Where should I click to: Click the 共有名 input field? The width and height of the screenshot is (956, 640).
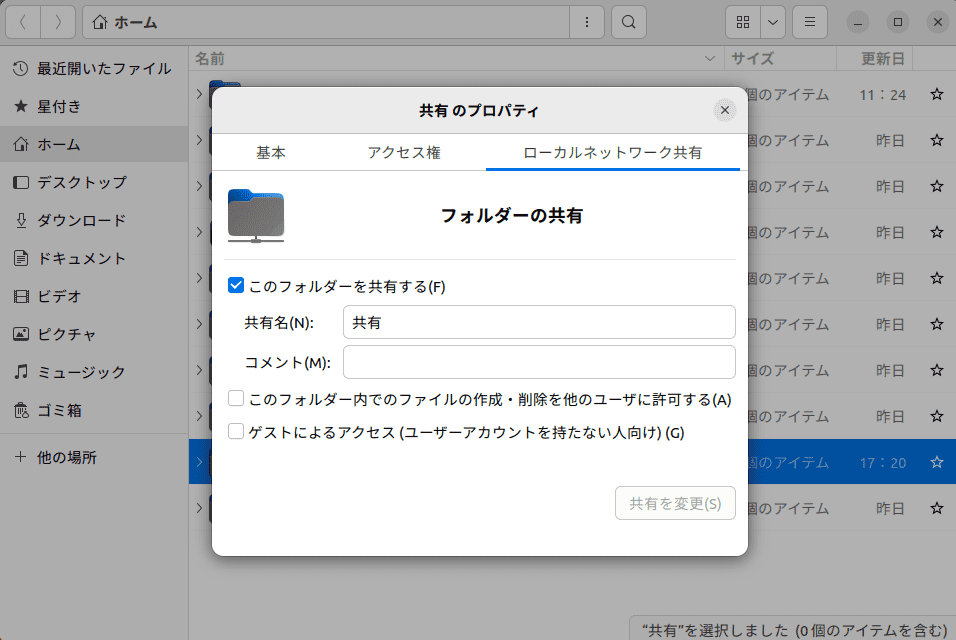pos(539,322)
